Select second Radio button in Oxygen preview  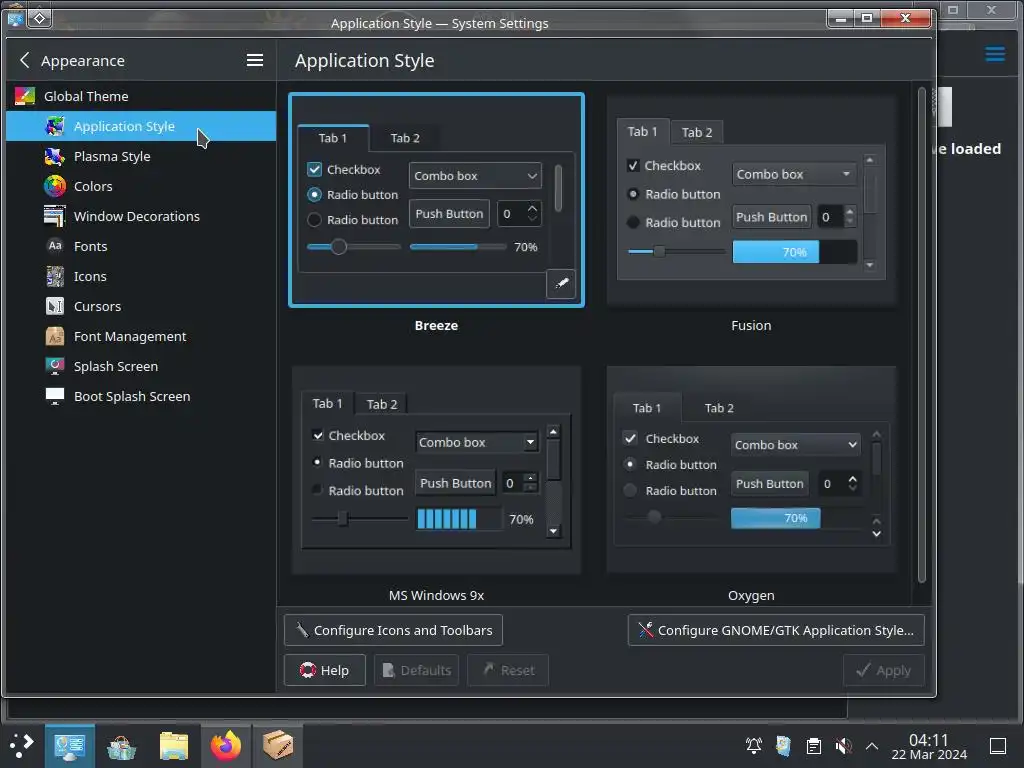click(x=630, y=490)
